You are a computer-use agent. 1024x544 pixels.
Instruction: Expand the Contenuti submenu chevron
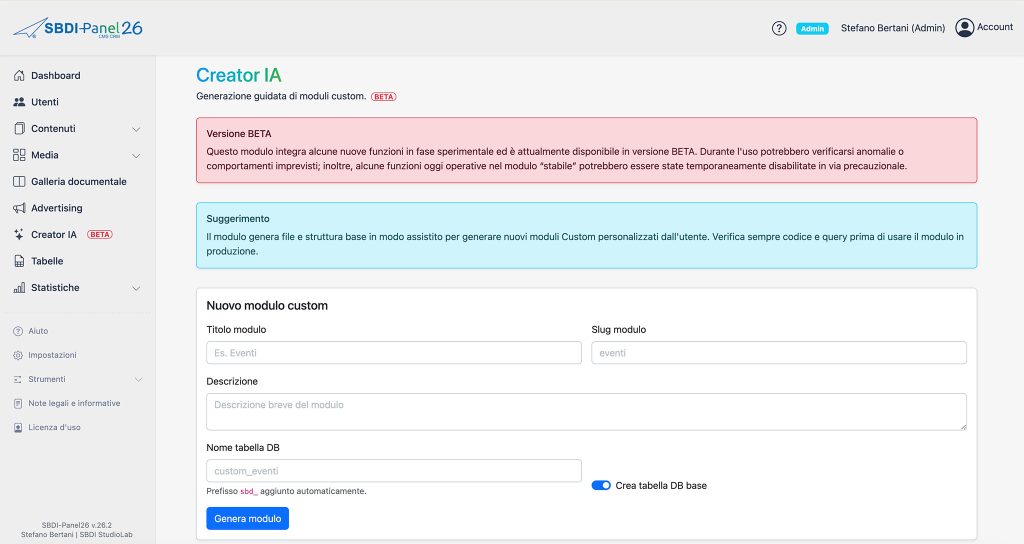tap(137, 129)
